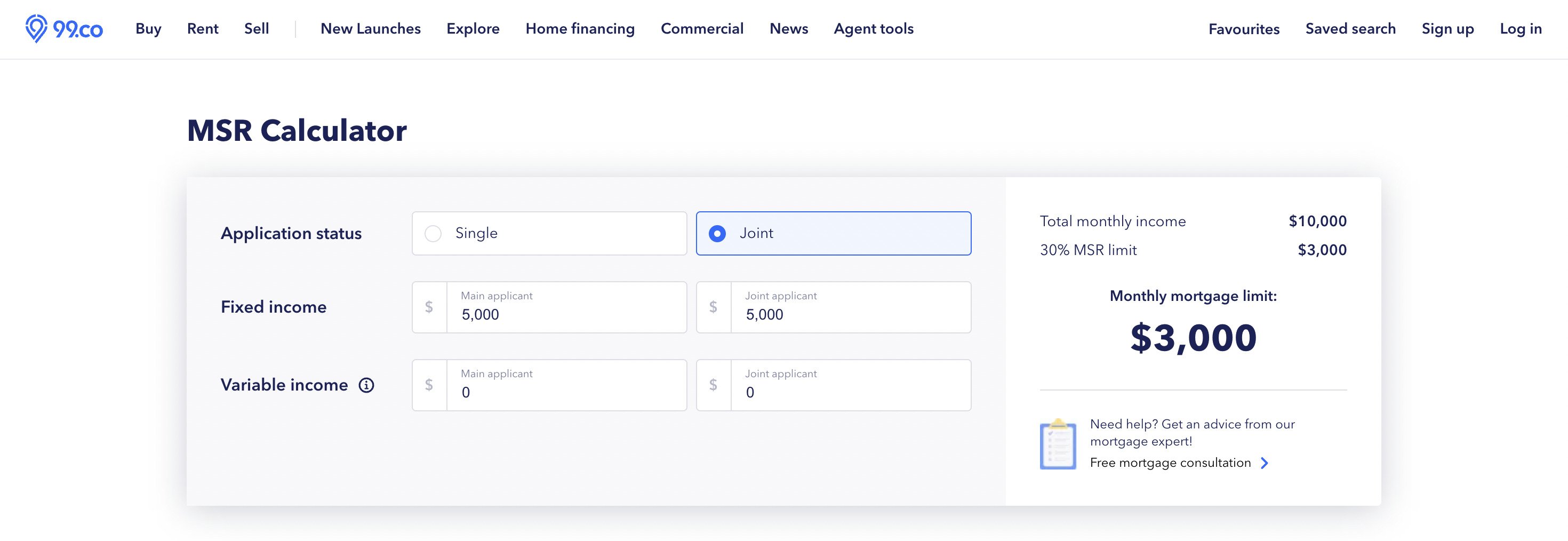
Task: Open the News page
Action: [789, 29]
